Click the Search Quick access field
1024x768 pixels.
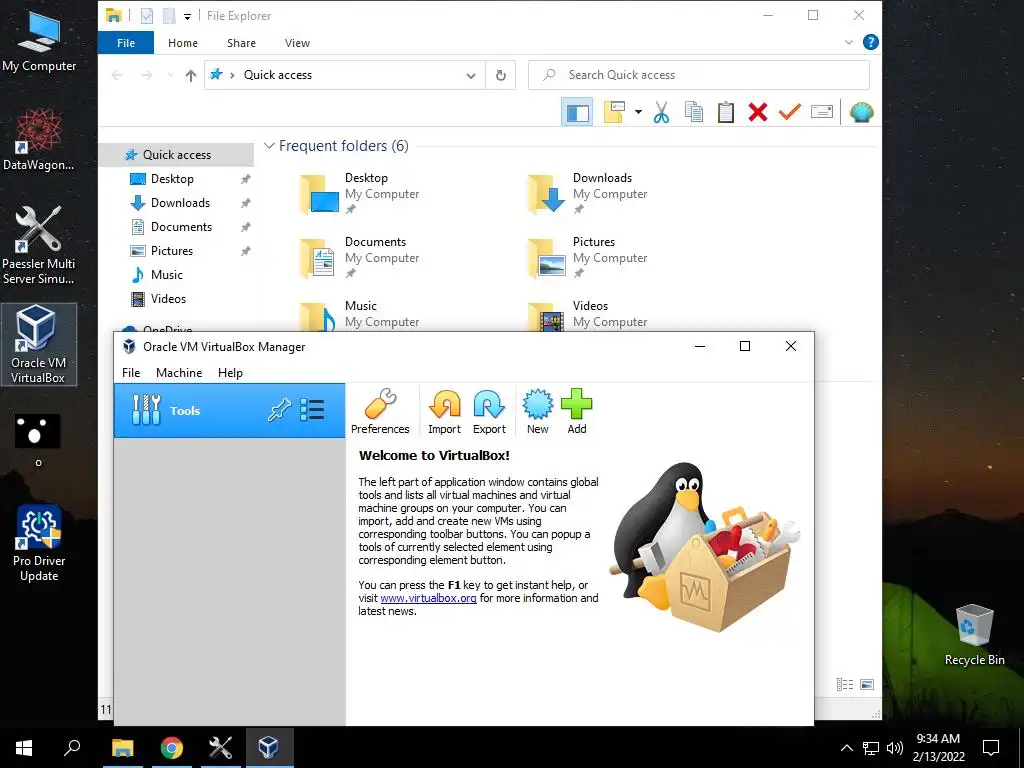coord(699,75)
